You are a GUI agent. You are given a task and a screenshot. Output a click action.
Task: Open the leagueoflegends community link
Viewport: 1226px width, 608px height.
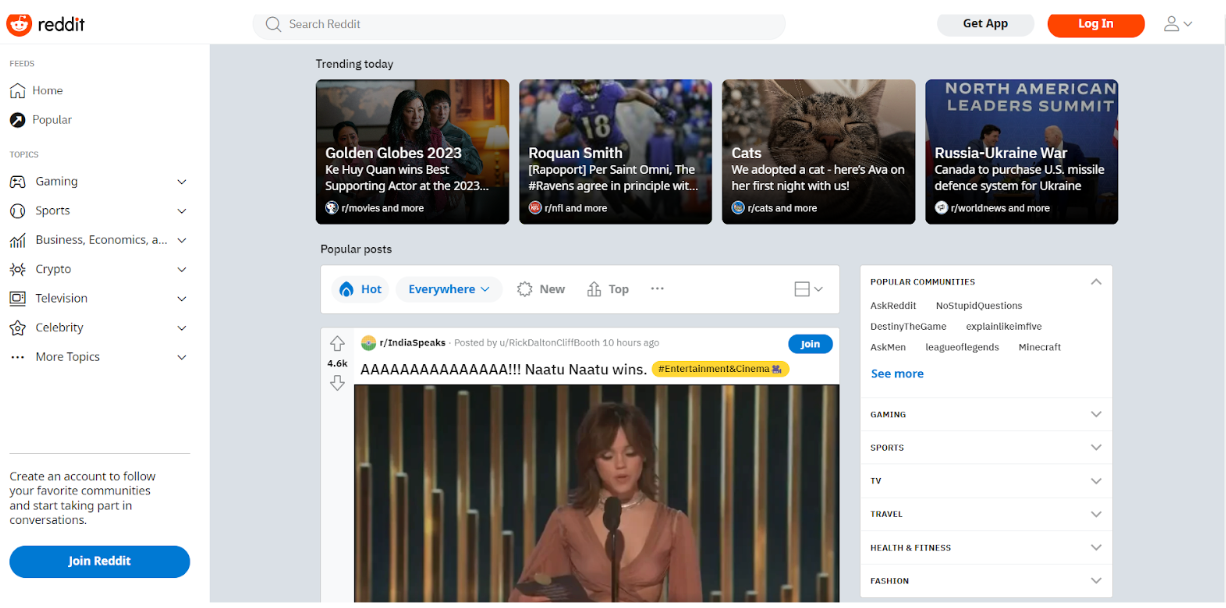[x=962, y=347]
